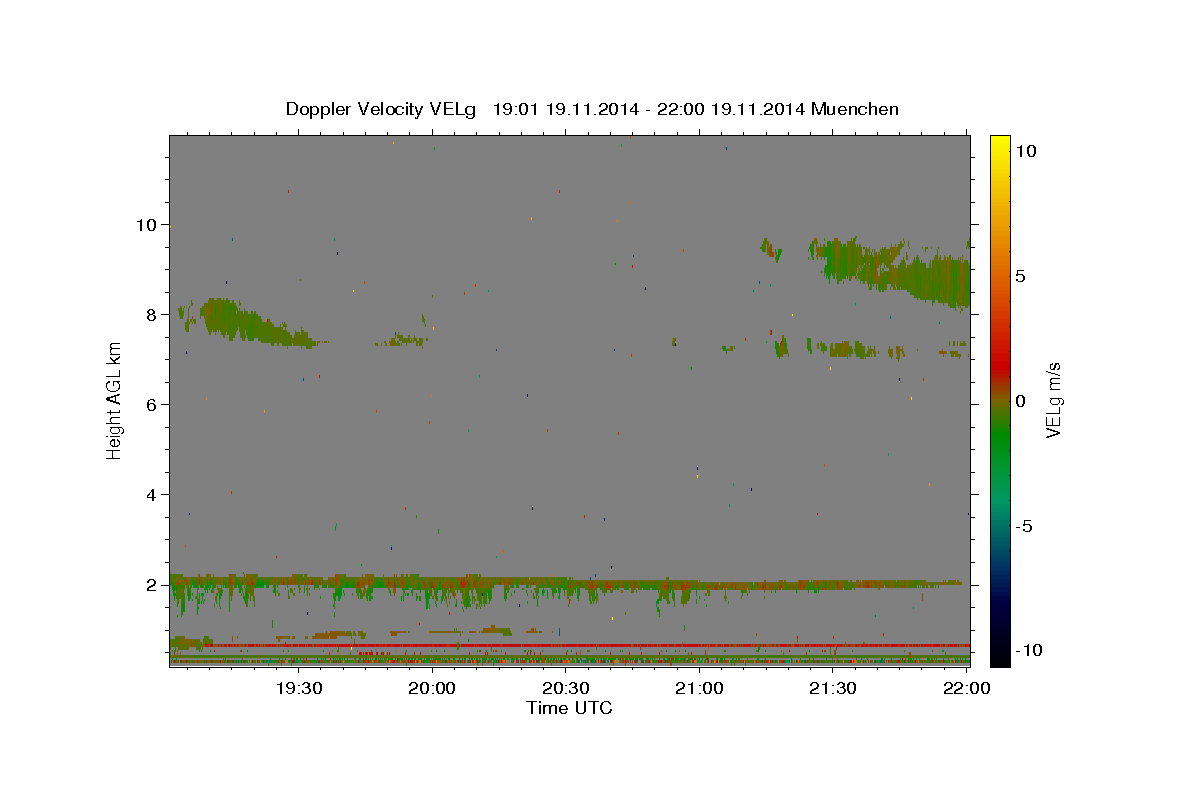The height and width of the screenshot is (800, 1200).
Task: Click the colorbar value 10 label
Action: [1025, 151]
